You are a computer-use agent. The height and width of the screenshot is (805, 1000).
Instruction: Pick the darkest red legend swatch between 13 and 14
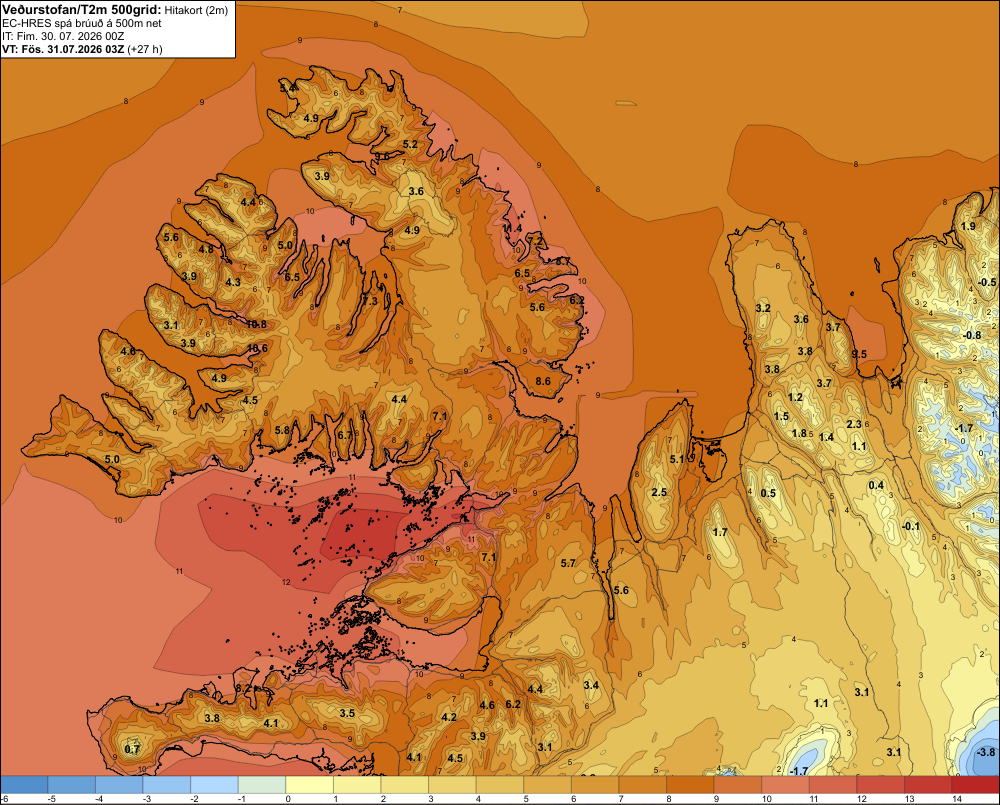tap(928, 784)
